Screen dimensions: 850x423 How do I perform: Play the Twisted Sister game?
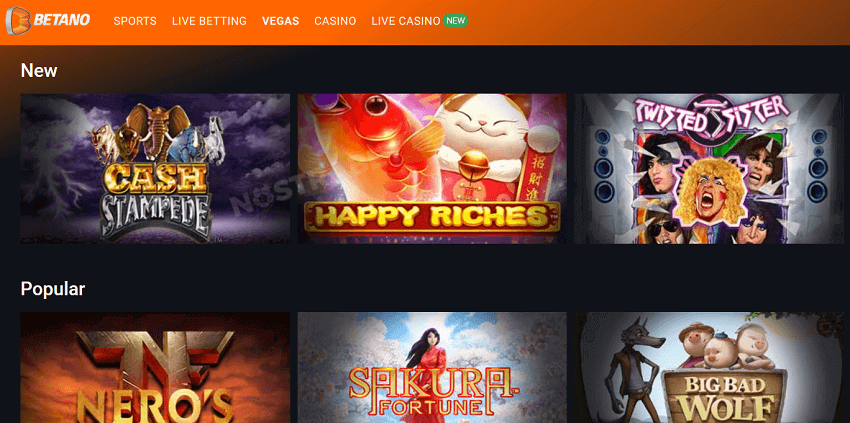tap(709, 169)
